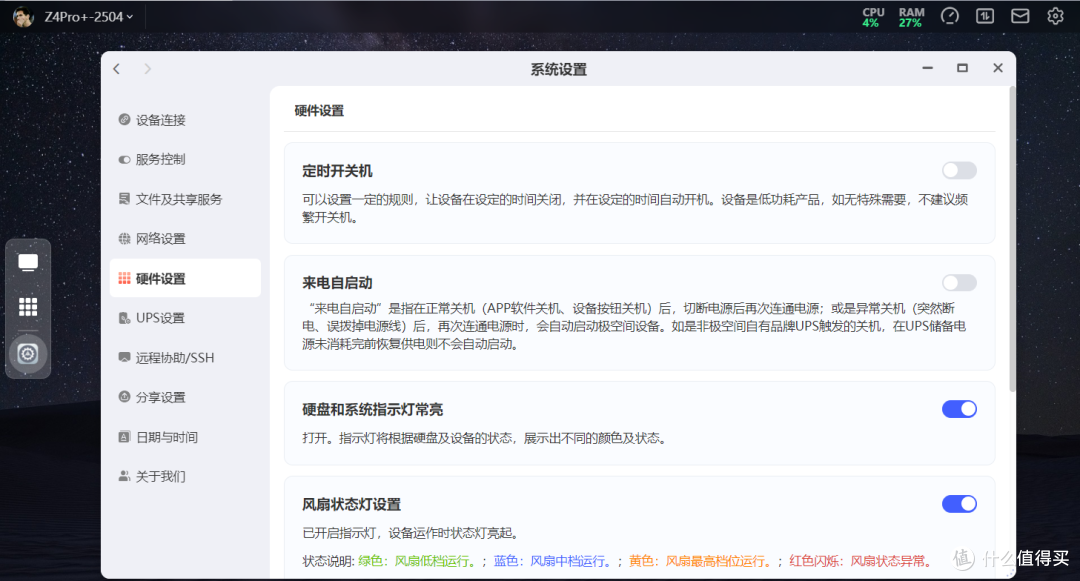Viewport: 1080px width, 581px height.
Task: Go back with the left arrow
Action: coord(116,69)
